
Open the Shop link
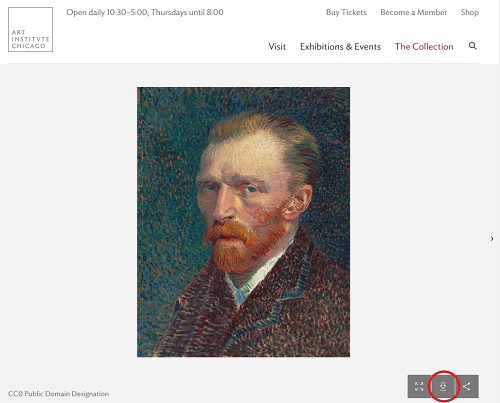coord(470,12)
